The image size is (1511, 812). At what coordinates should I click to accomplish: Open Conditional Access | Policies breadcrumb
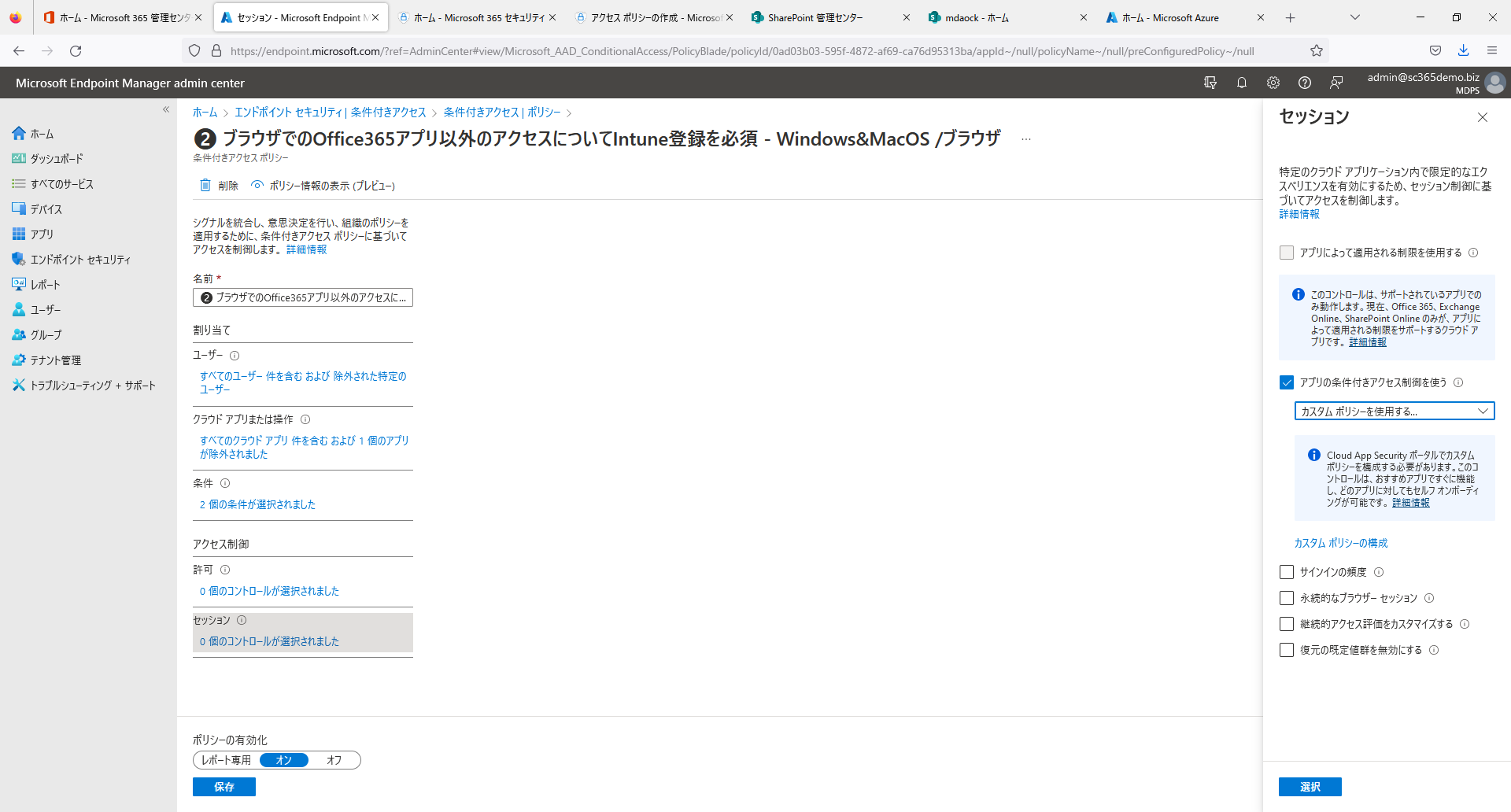[x=502, y=113]
